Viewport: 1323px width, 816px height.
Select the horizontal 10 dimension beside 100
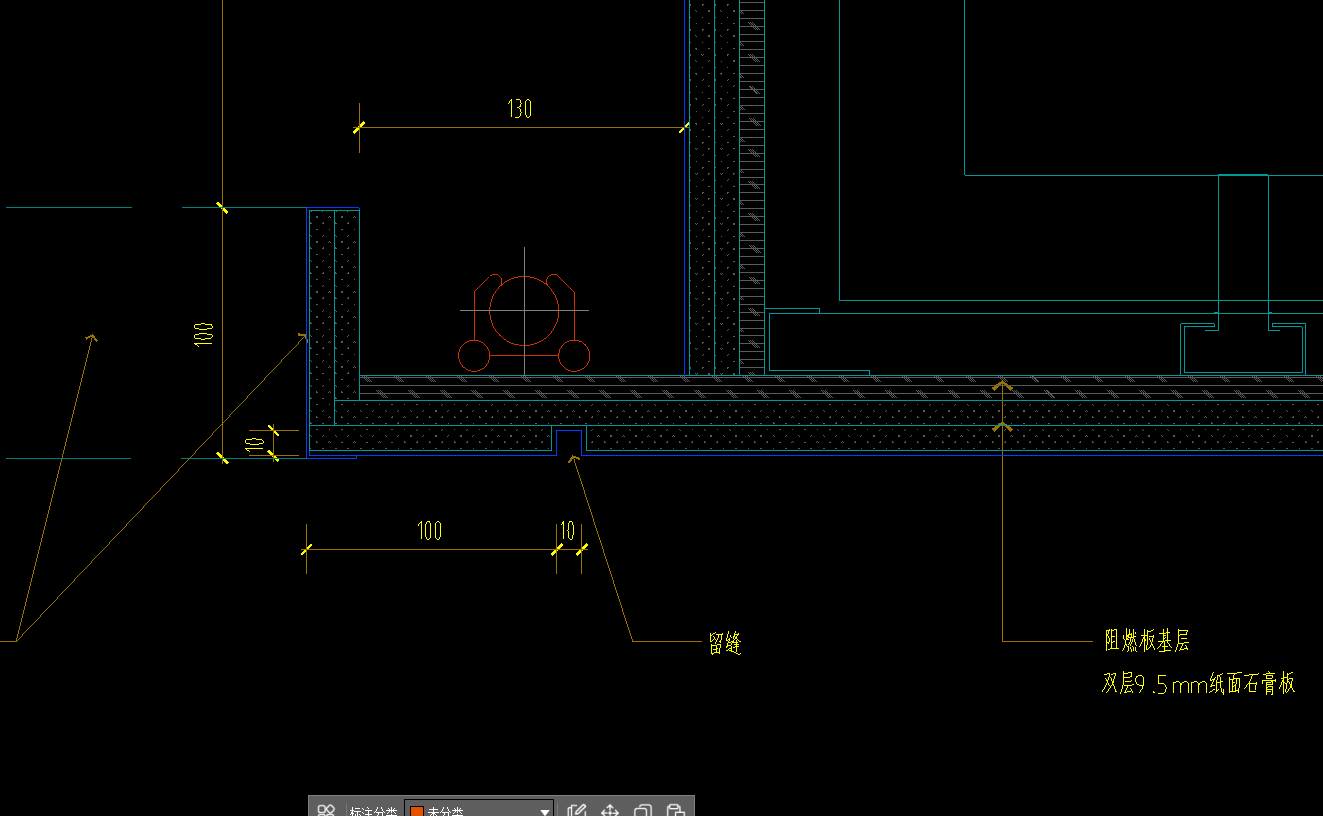567,531
